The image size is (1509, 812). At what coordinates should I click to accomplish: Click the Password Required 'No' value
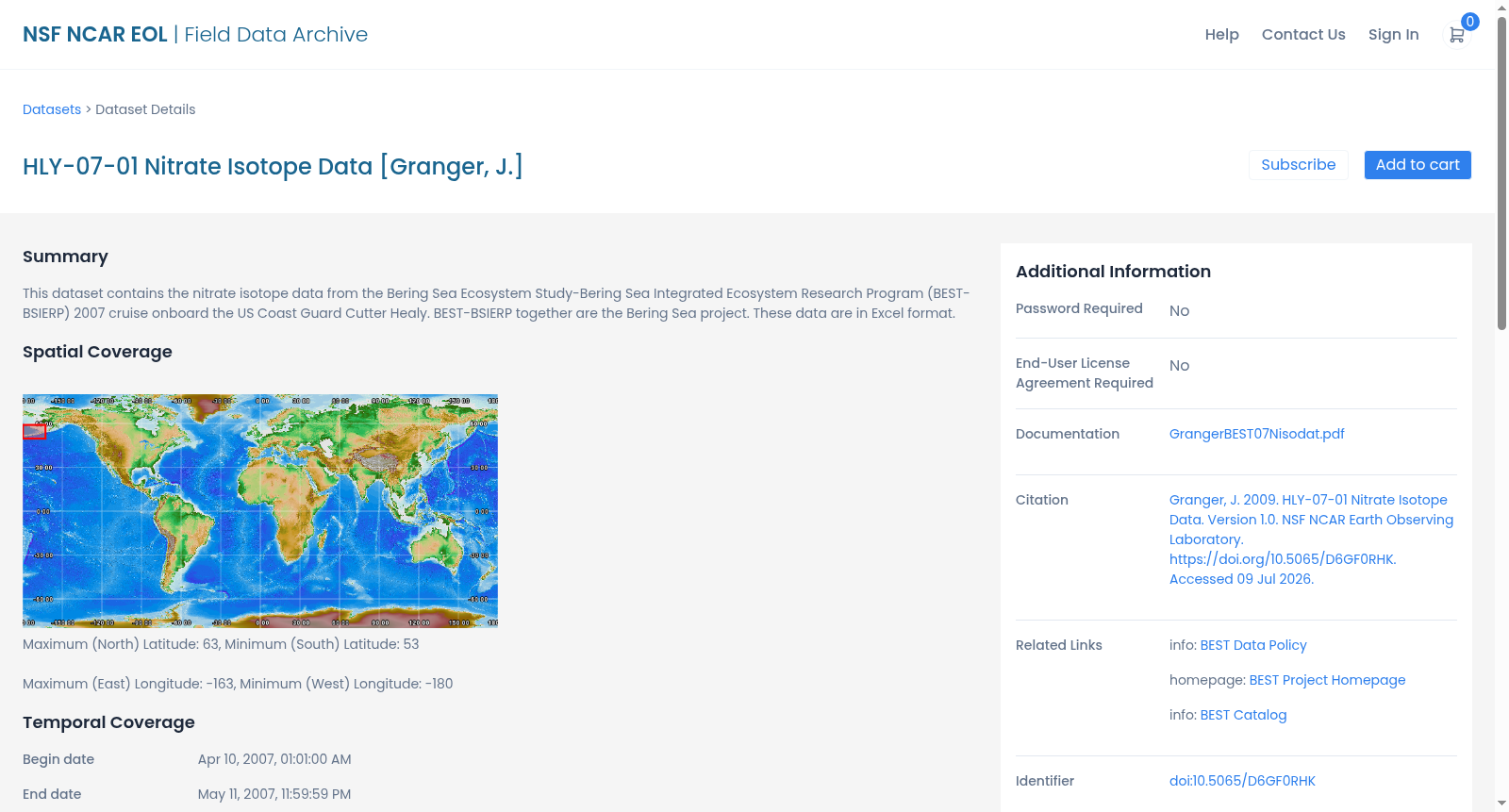(x=1179, y=311)
